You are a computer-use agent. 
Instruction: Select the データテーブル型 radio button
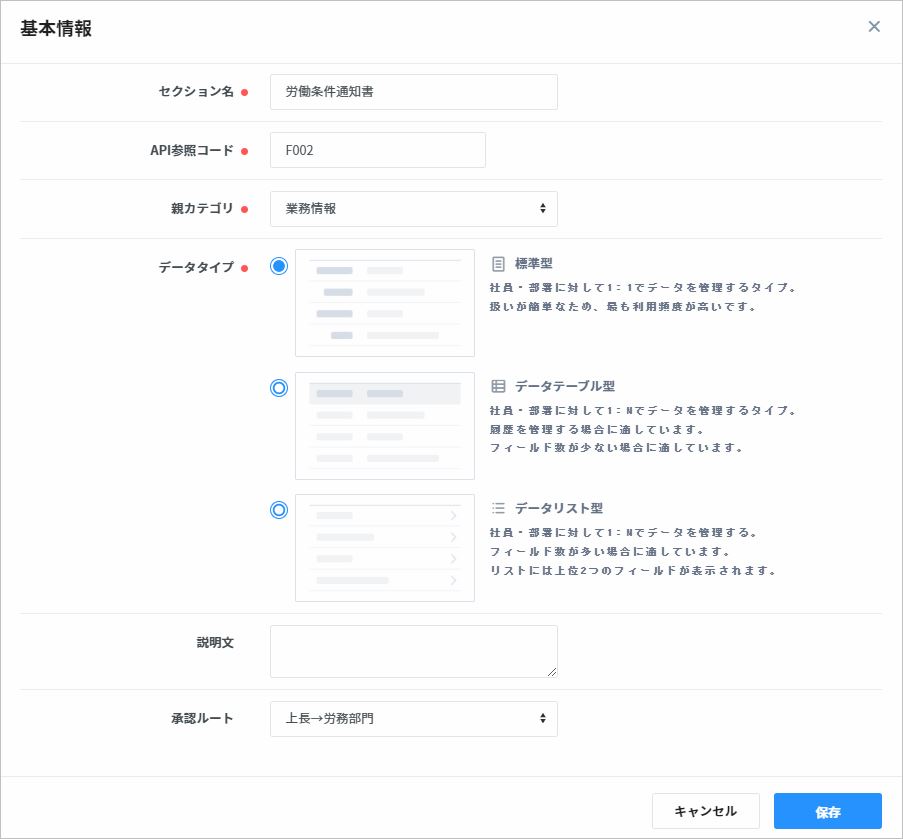279,388
